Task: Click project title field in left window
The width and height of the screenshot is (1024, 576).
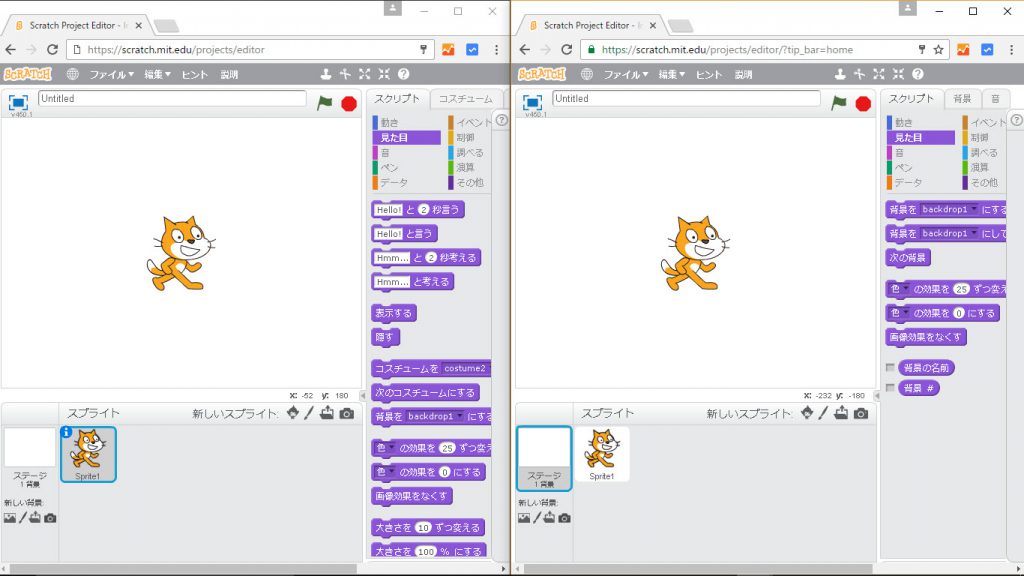Action: click(172, 99)
